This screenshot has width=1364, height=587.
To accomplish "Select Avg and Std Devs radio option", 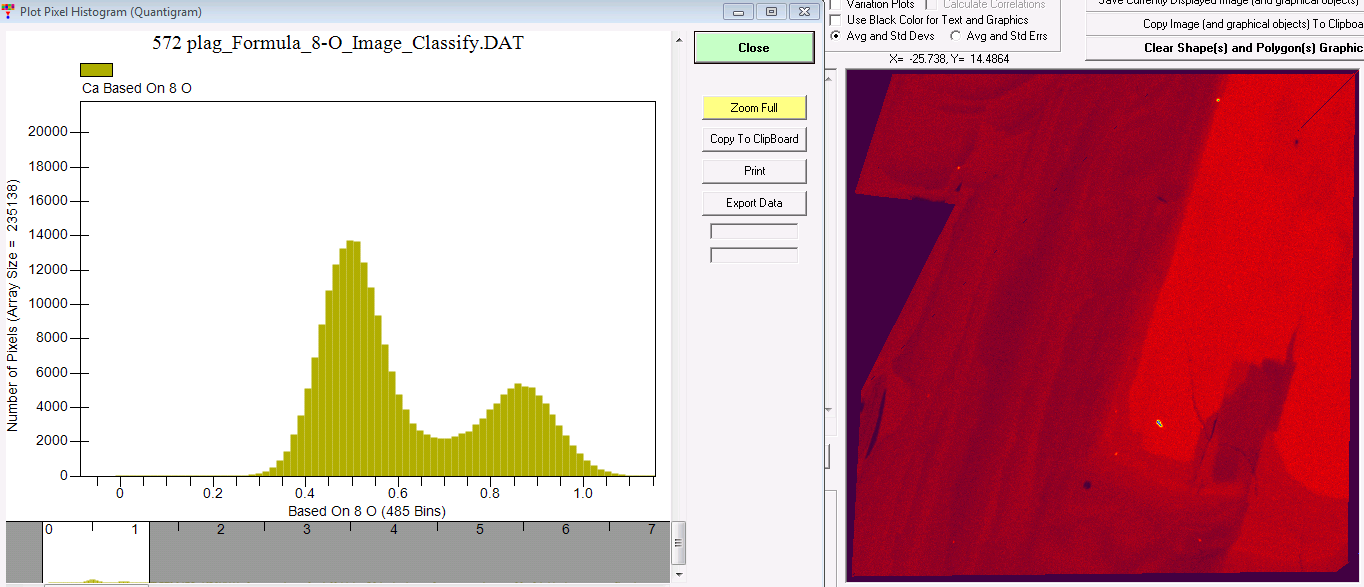I will 836,36.
